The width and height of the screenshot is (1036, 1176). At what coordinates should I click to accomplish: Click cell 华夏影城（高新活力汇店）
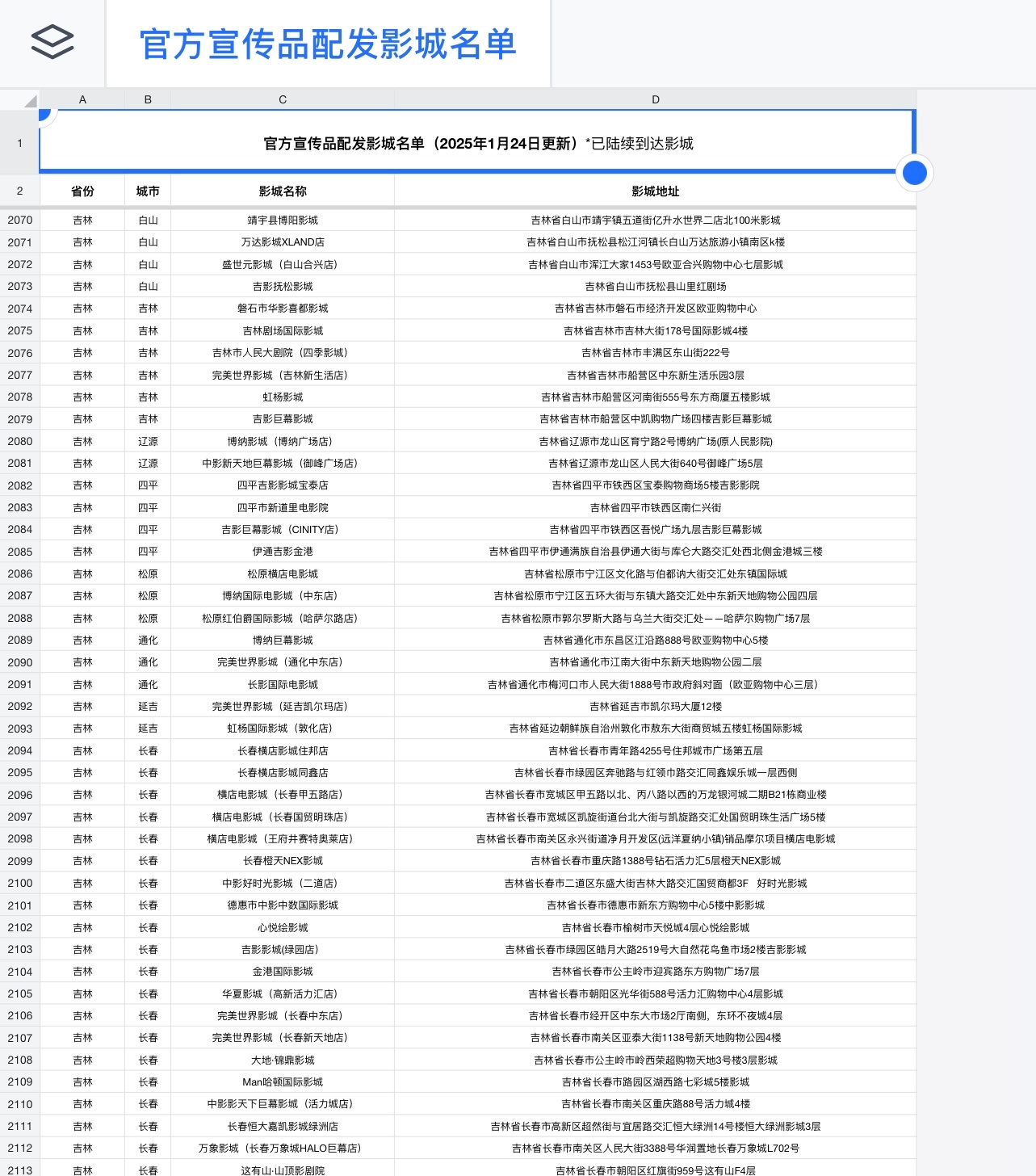[283, 993]
